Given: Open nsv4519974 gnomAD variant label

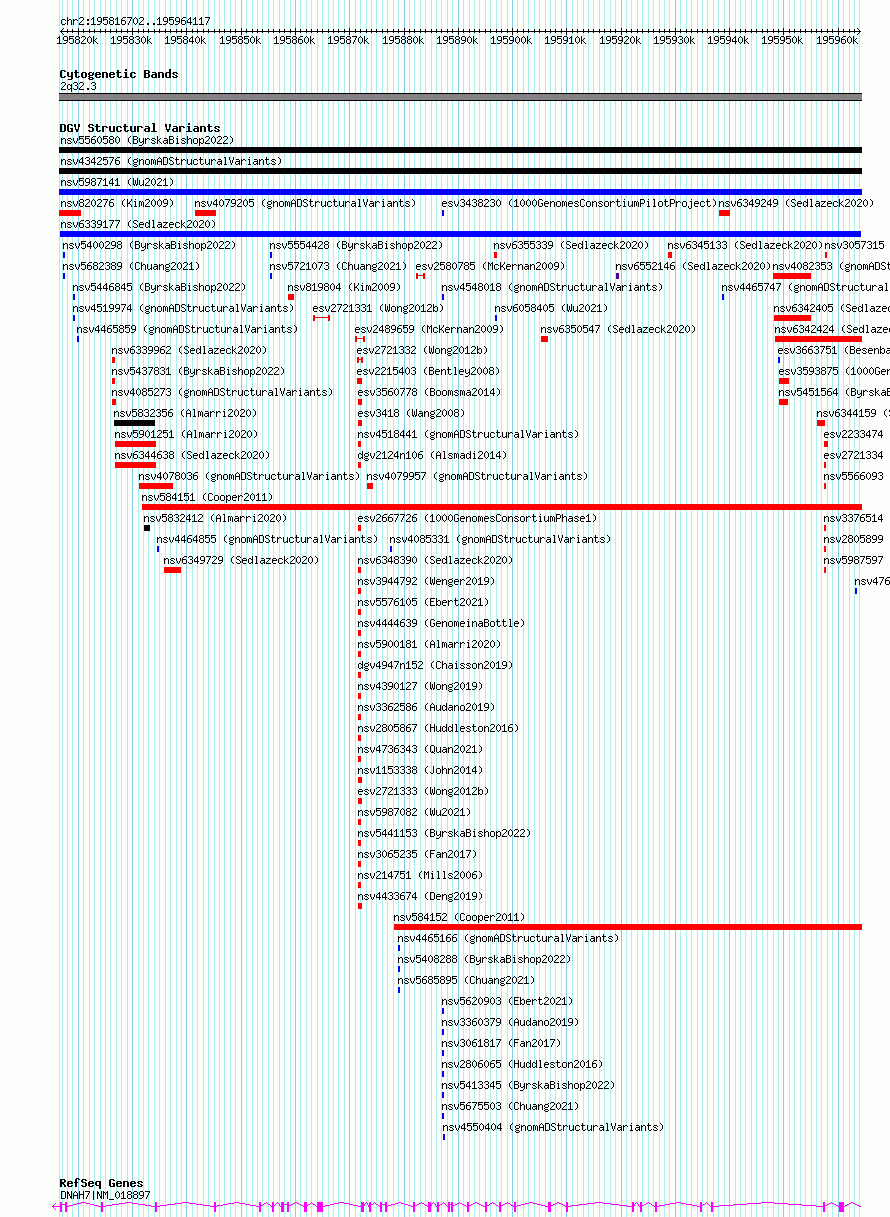Looking at the screenshot, I should click(x=183, y=308).
